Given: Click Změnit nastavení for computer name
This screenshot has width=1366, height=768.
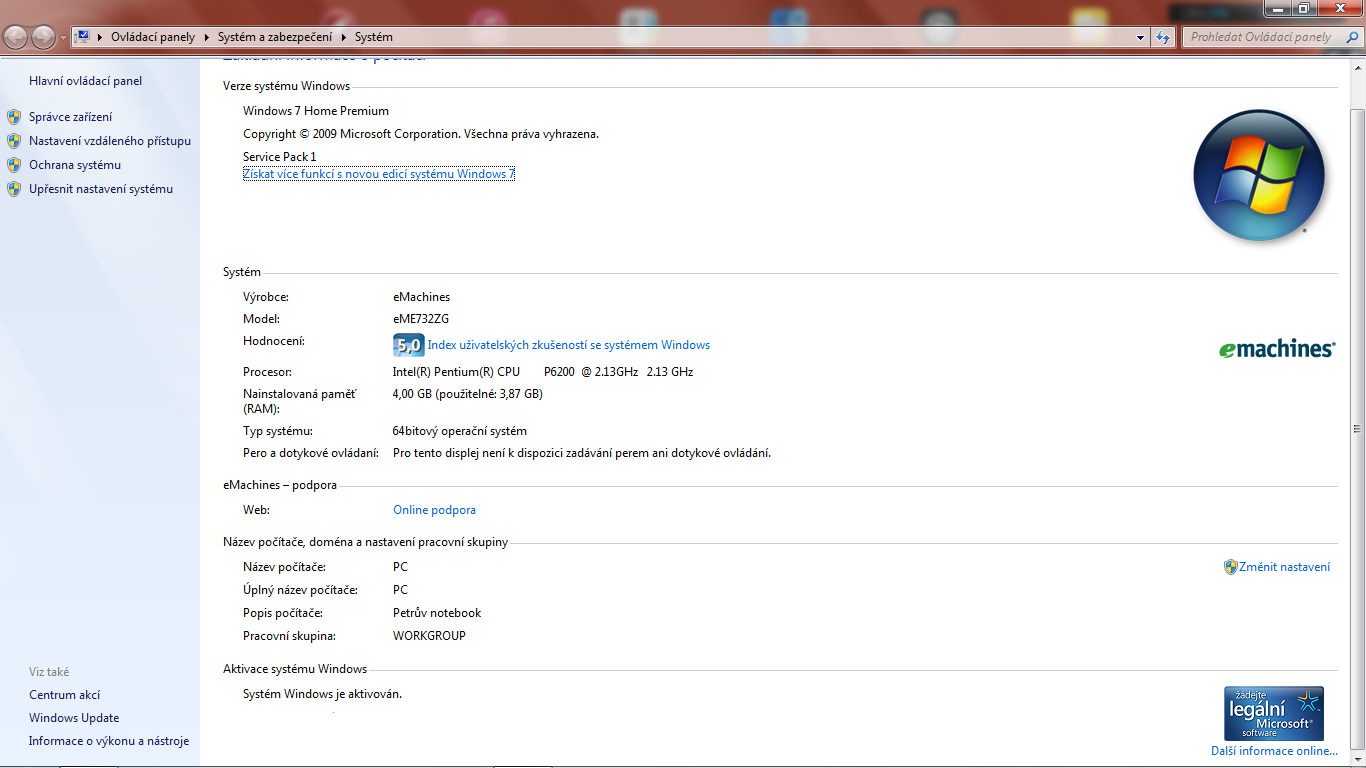Looking at the screenshot, I should 1285,567.
